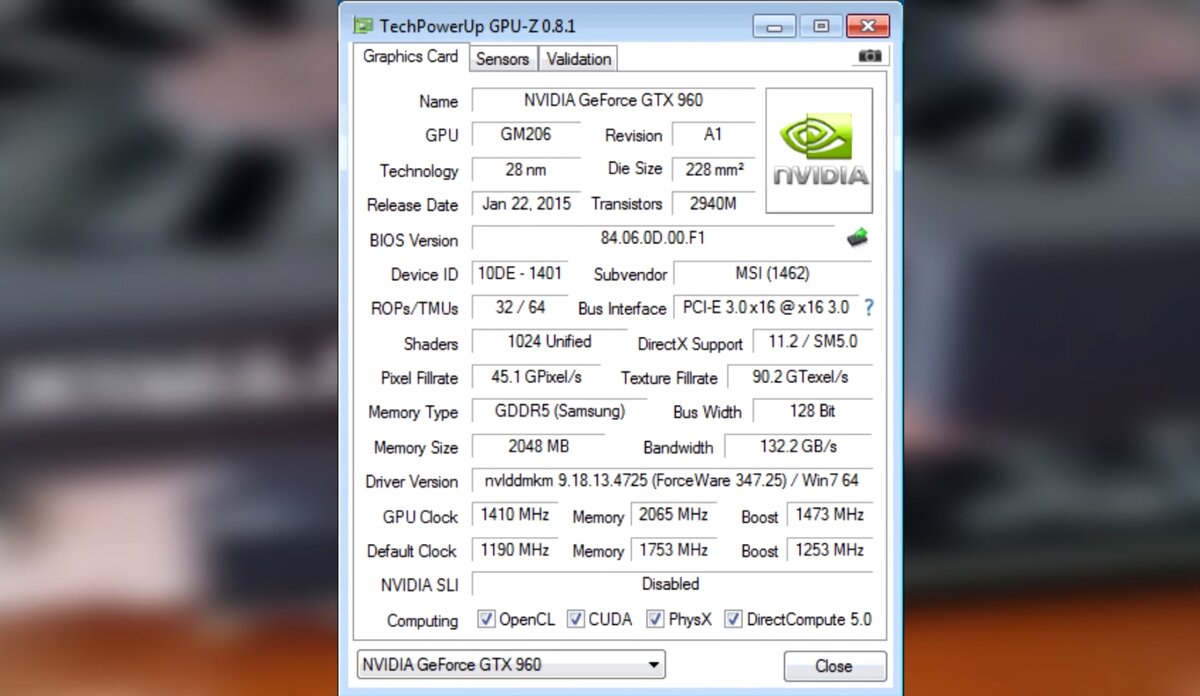Toggle the PhysX checkbox
This screenshot has width=1200, height=696.
click(x=655, y=619)
